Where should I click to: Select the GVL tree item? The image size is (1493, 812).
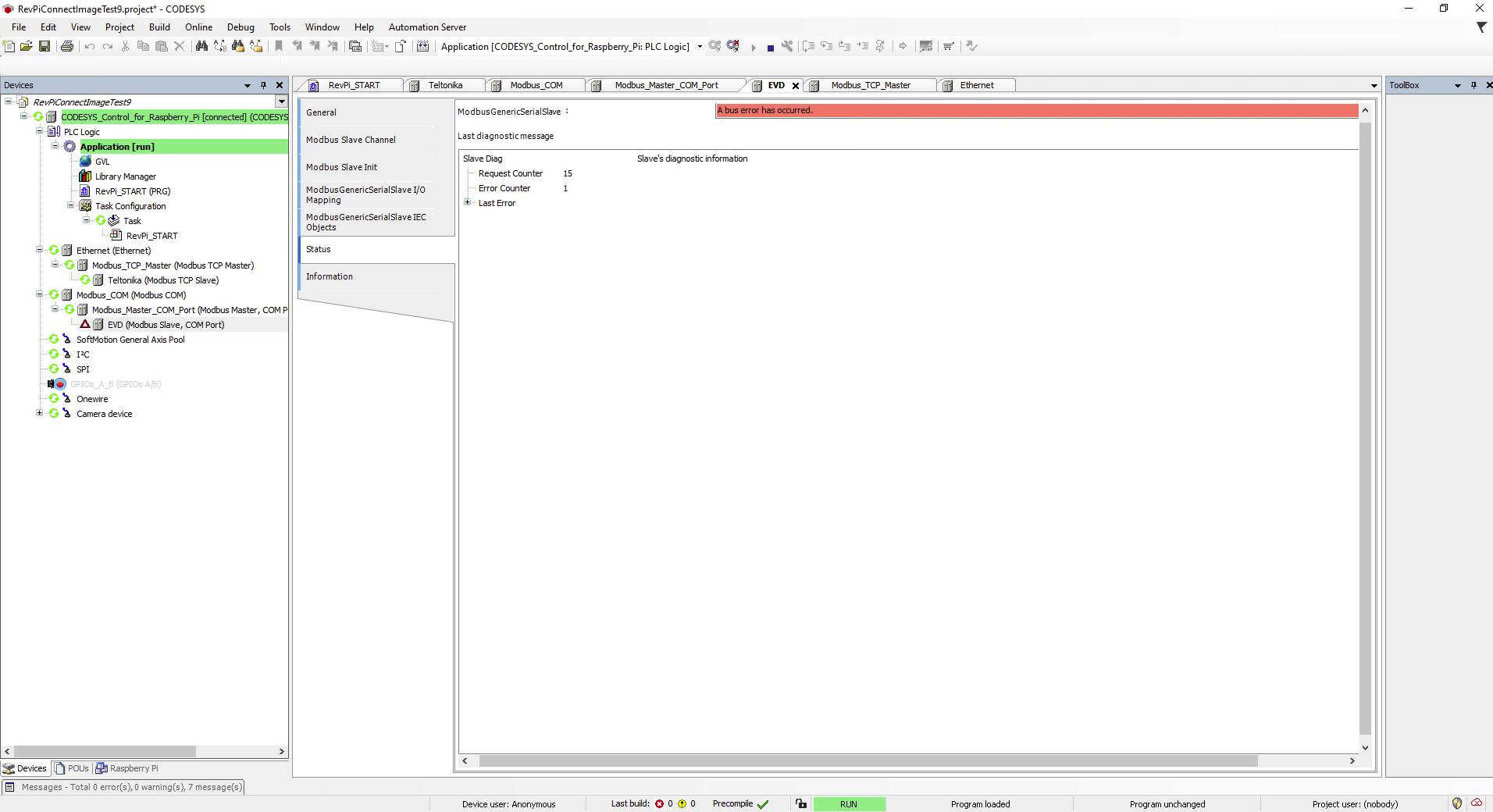click(102, 162)
